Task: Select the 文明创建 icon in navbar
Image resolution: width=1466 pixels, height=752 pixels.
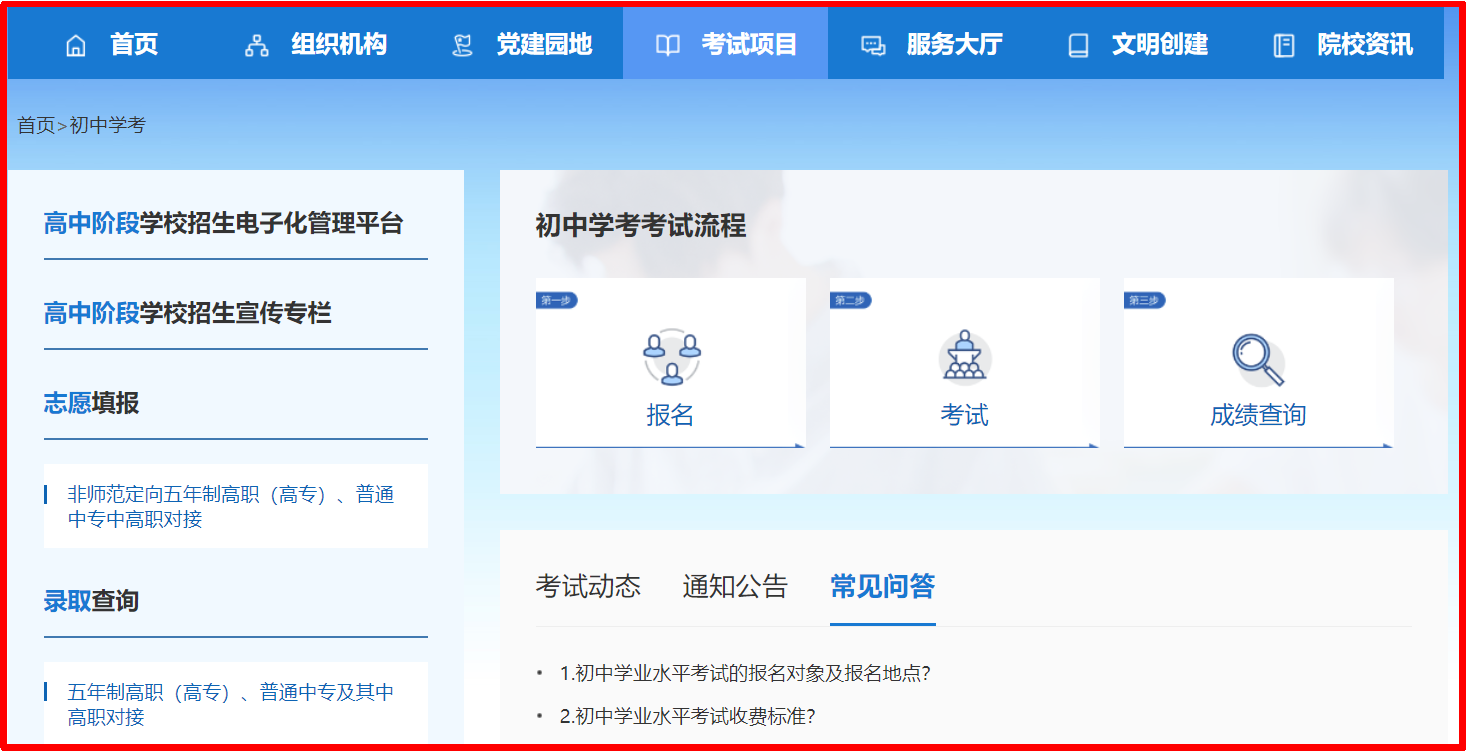Action: [x=1077, y=44]
